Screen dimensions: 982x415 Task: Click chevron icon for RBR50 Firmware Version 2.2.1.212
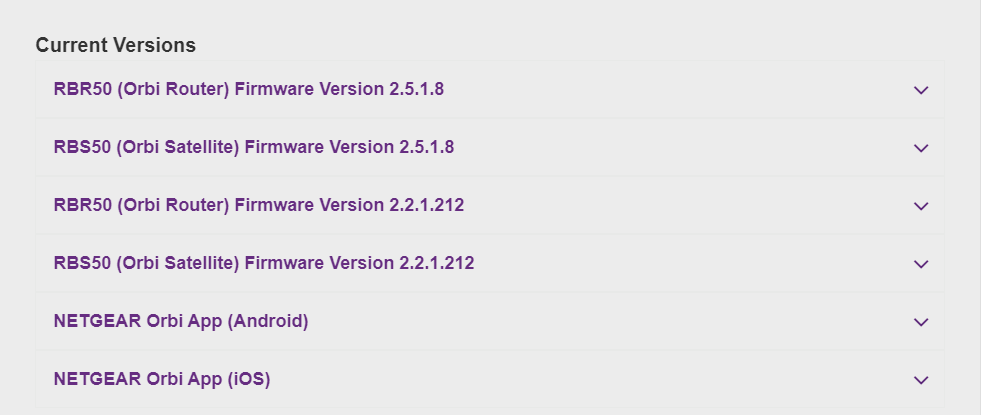921,206
